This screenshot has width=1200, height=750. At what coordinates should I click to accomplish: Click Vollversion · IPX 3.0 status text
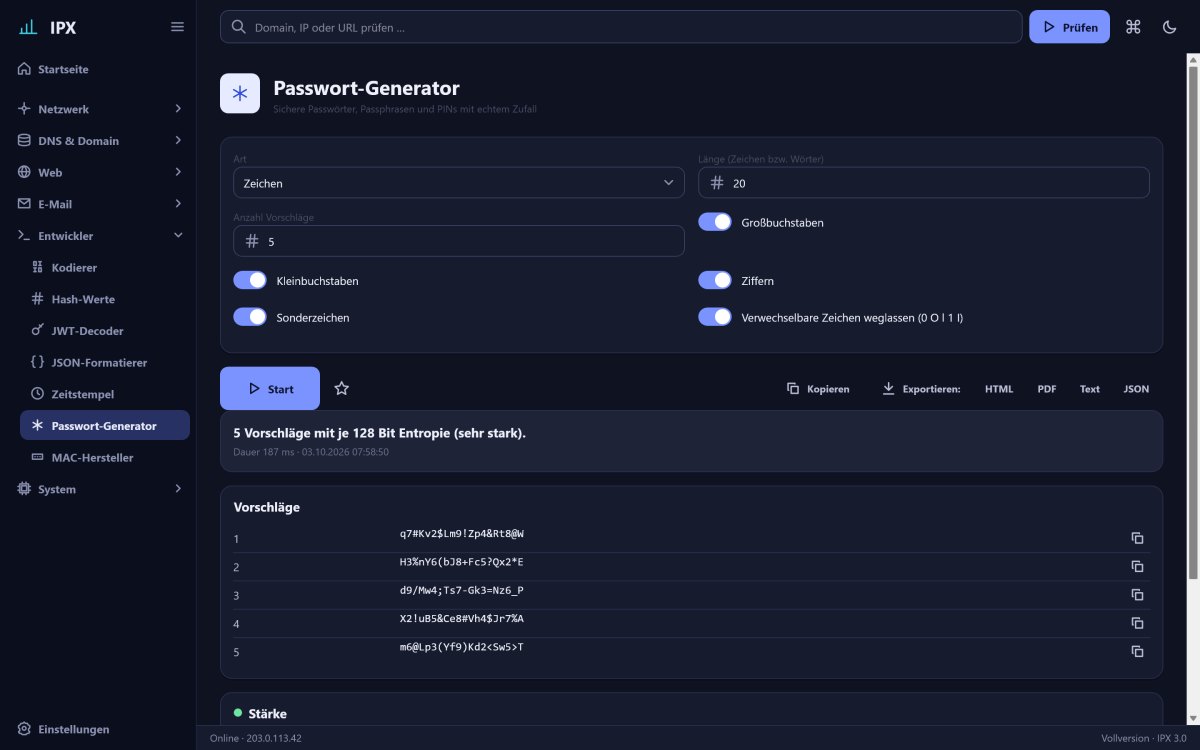click(1143, 738)
